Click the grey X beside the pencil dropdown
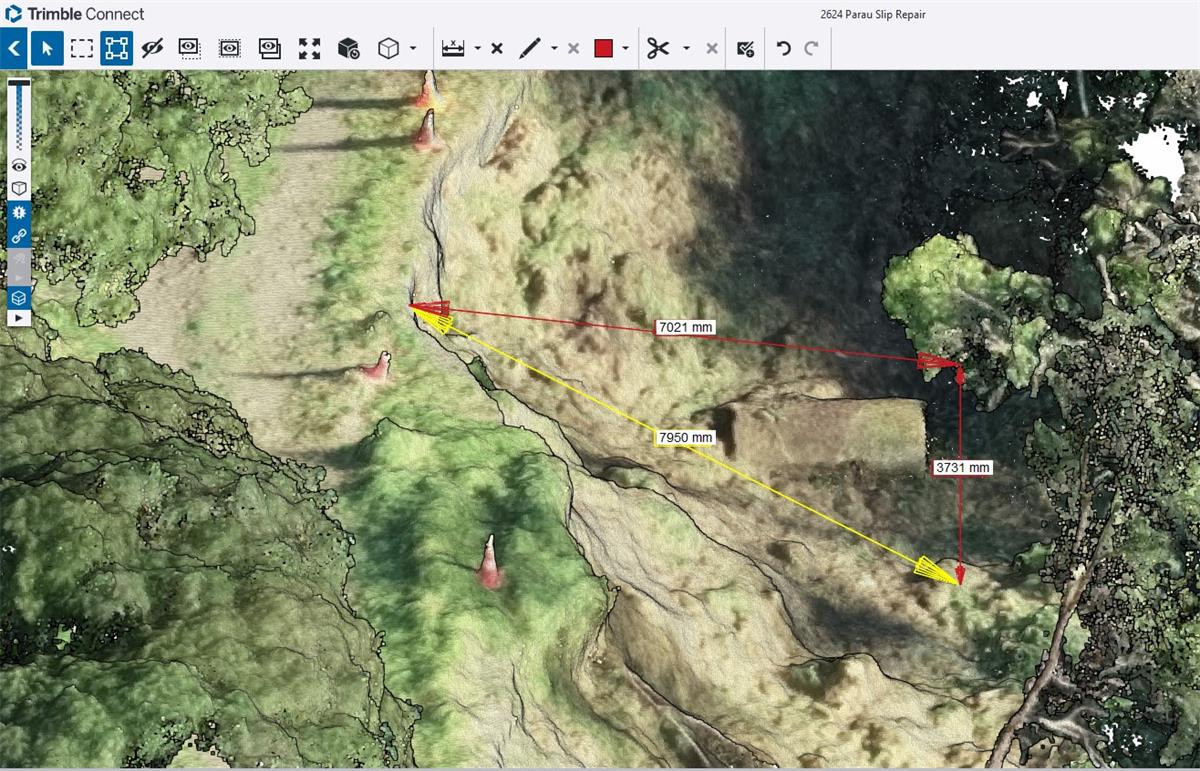This screenshot has height=771, width=1200. tap(573, 48)
